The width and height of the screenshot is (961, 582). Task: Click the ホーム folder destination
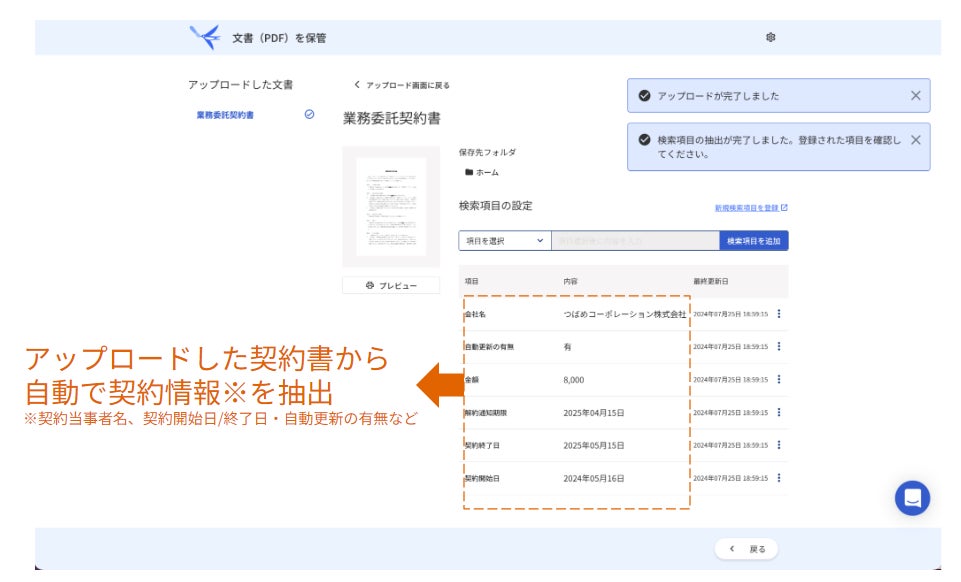pyautogui.click(x=482, y=172)
